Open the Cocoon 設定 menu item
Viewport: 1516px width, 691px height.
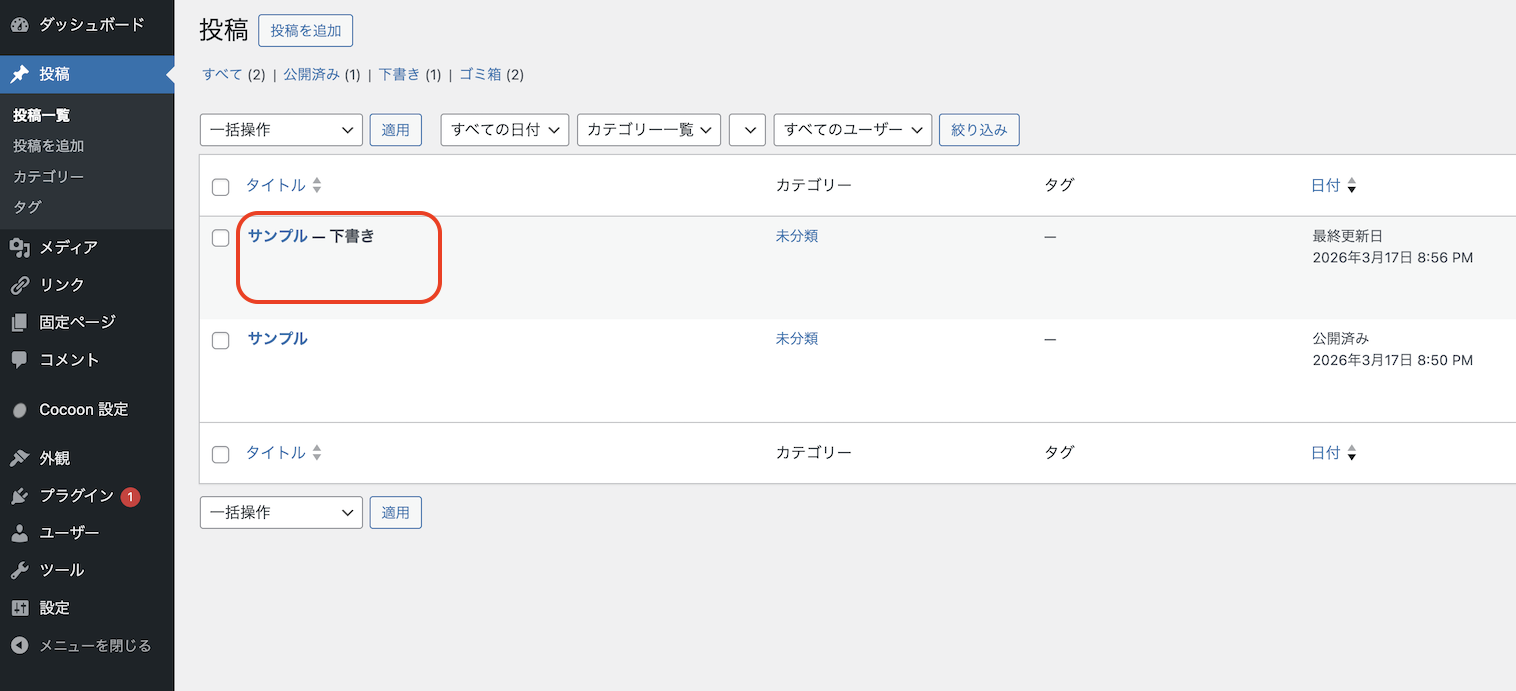tap(83, 410)
